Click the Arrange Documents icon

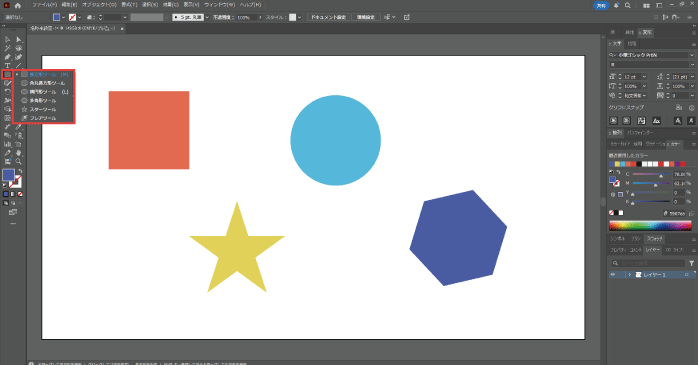point(646,5)
